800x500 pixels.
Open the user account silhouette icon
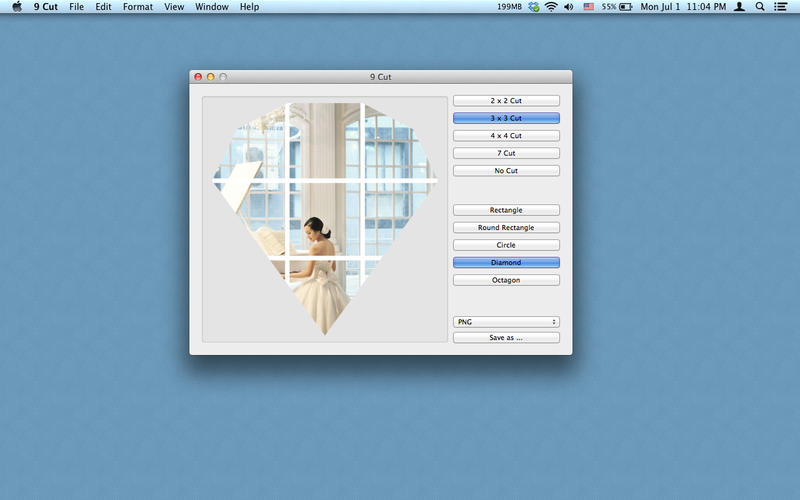pyautogui.click(x=739, y=7)
